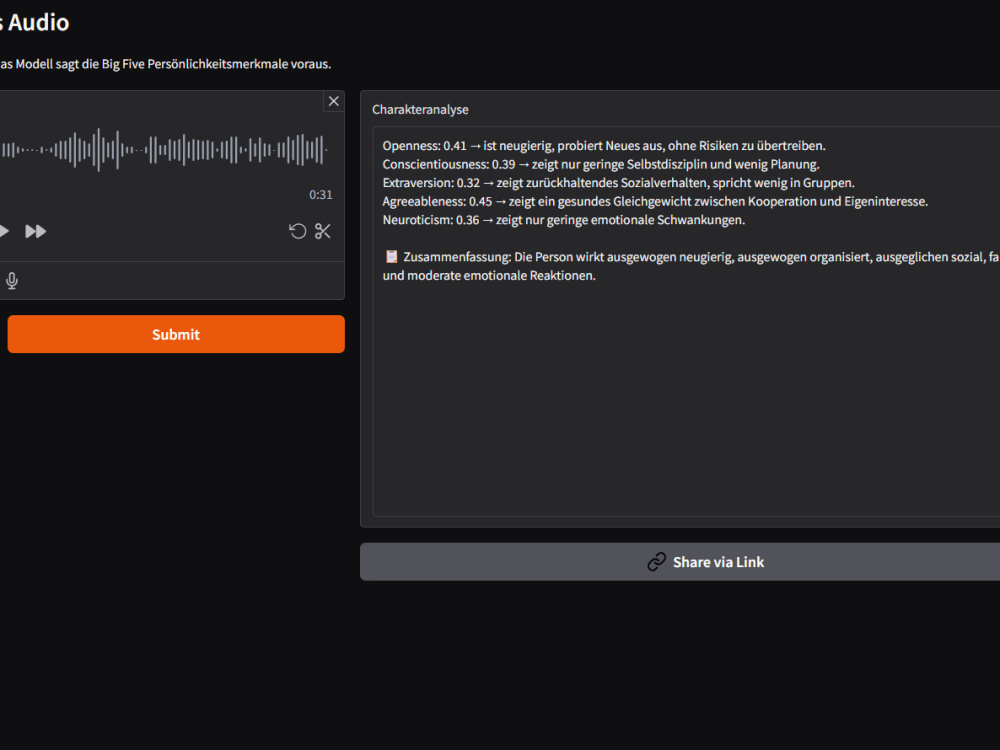Screen dimensions: 1000x750
Task: Play the recorded audio clip
Action: click(4, 231)
